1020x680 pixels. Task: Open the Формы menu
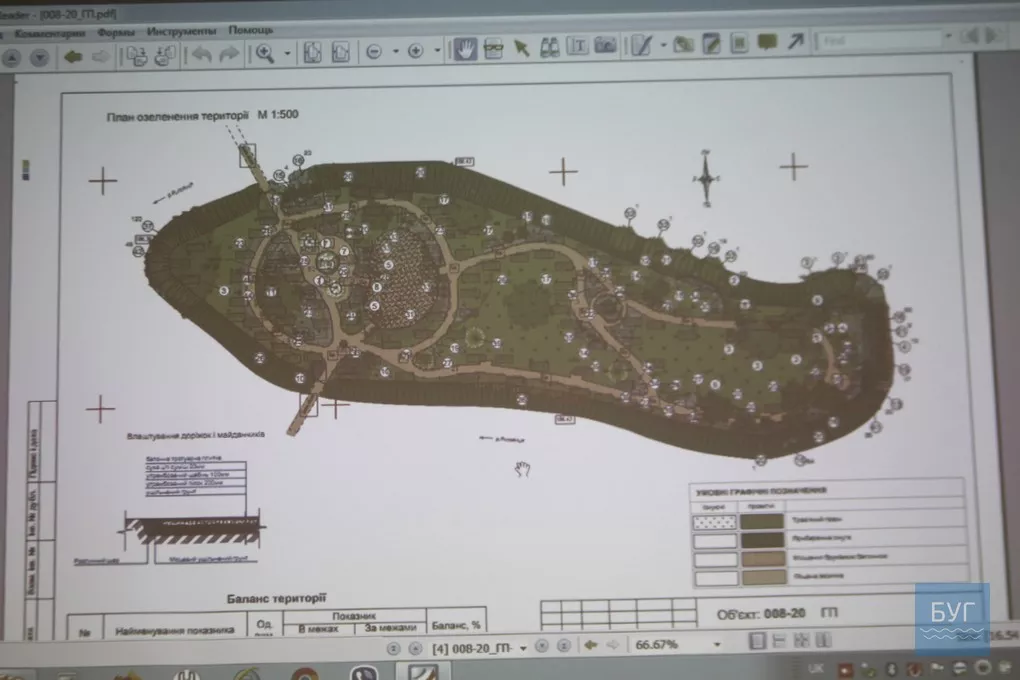[x=117, y=32]
